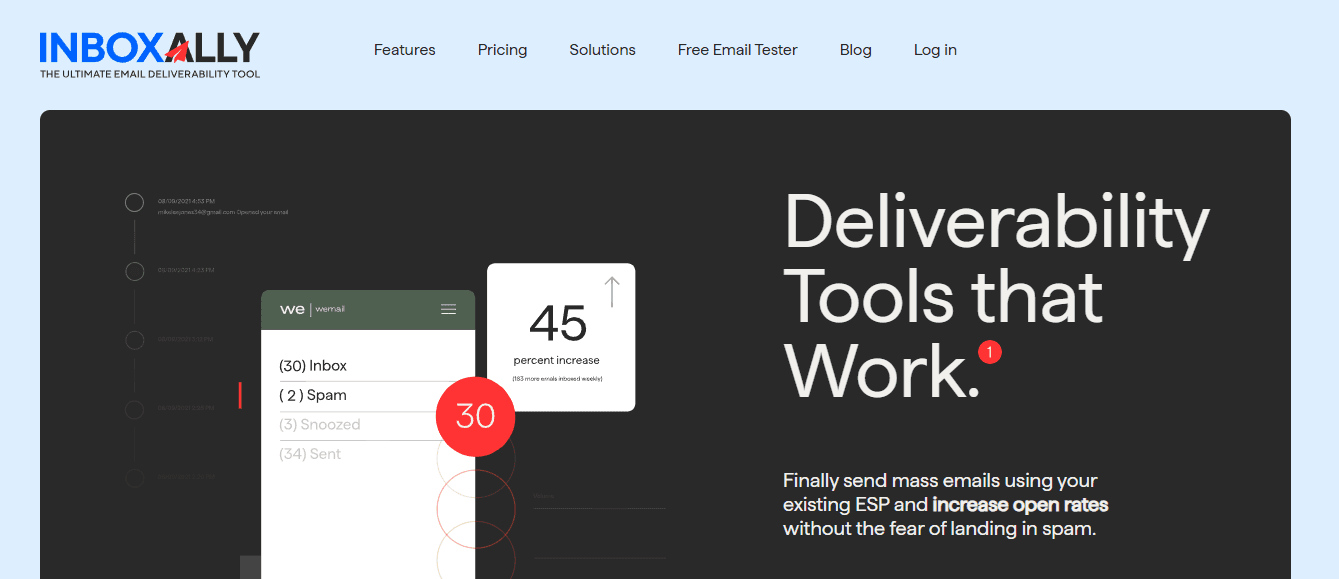This screenshot has width=1339, height=579.
Task: Go to the Pricing page
Action: tap(502, 49)
